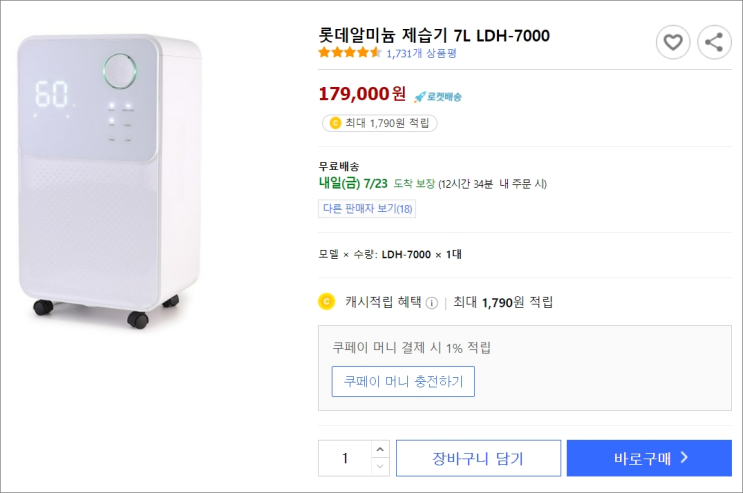Decrease quantity with the down arrow
The image size is (743, 493).
pos(379,467)
